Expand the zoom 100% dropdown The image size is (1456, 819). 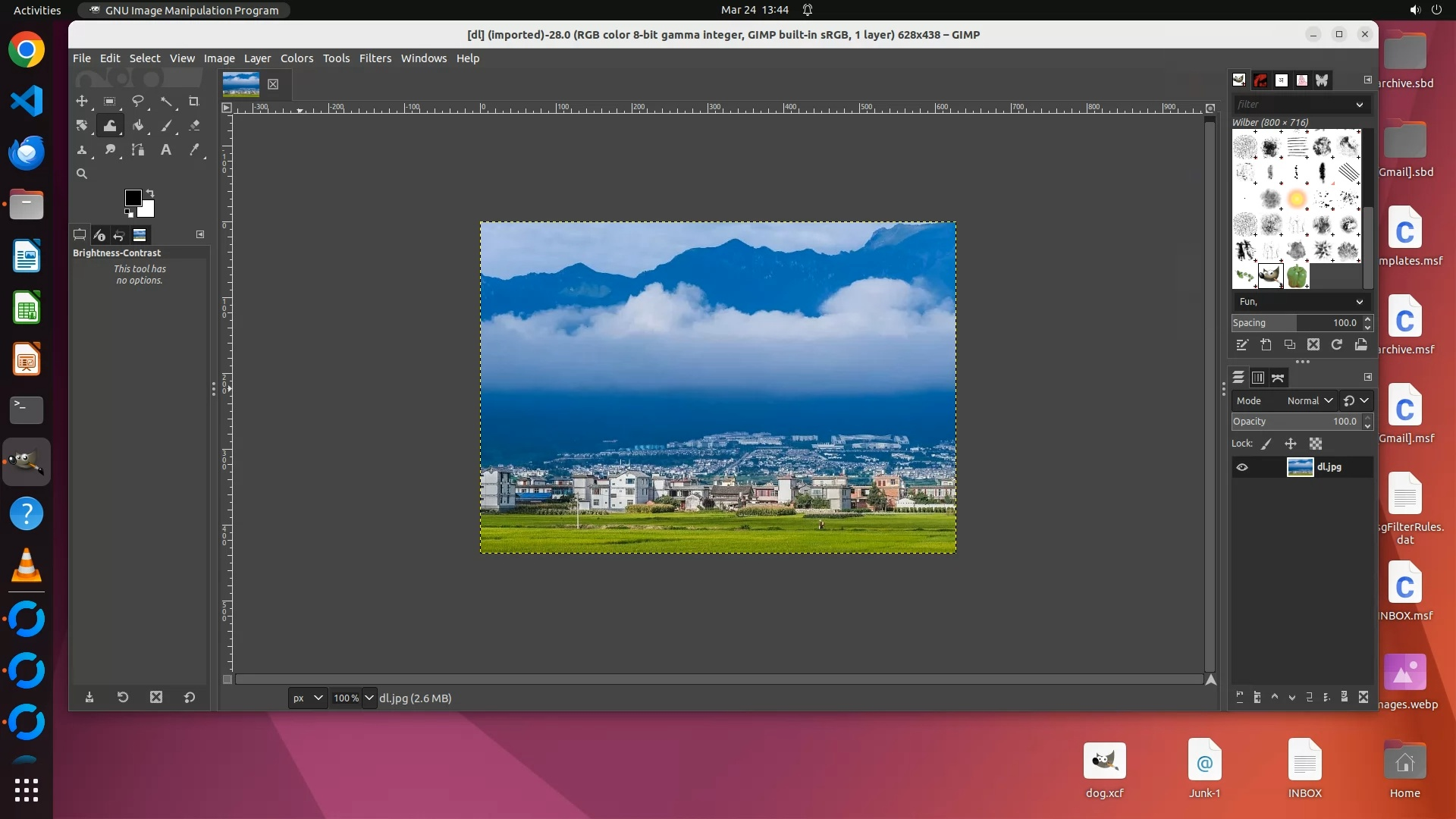click(369, 698)
